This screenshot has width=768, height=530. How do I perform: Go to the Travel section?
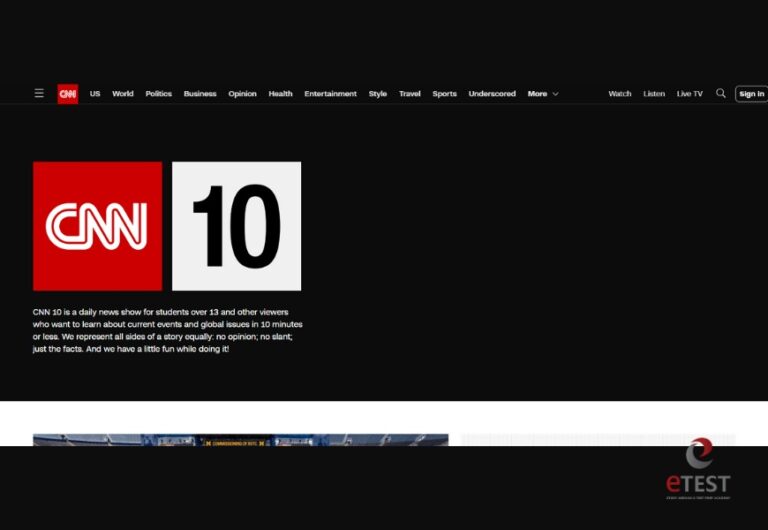(x=409, y=94)
